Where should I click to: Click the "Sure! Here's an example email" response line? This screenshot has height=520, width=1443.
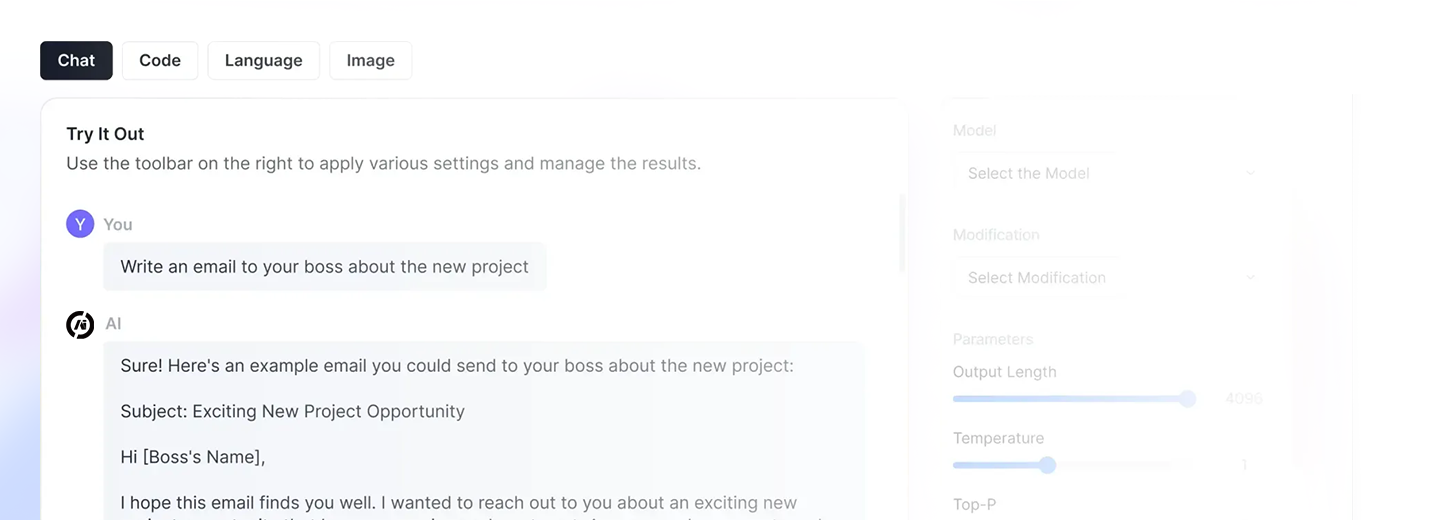(456, 365)
